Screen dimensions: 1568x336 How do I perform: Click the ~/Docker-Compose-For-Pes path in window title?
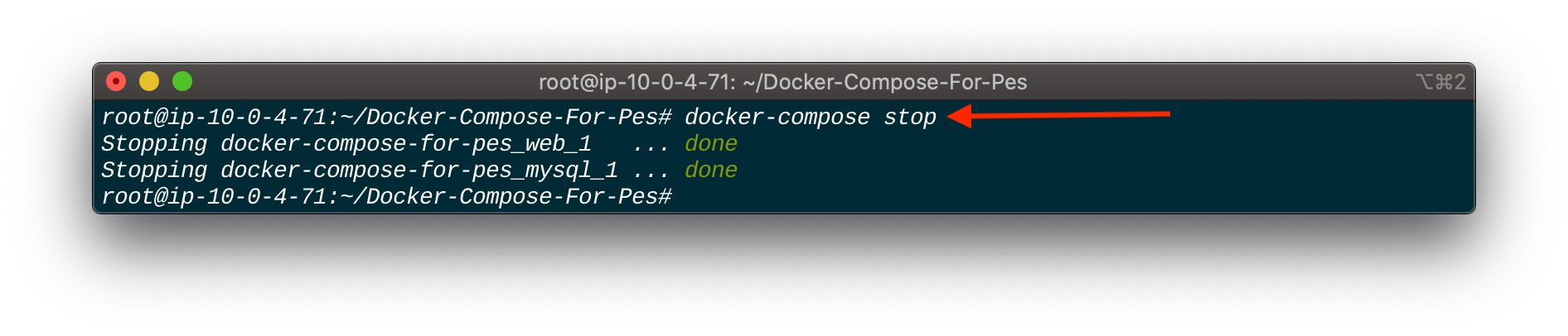point(885,82)
